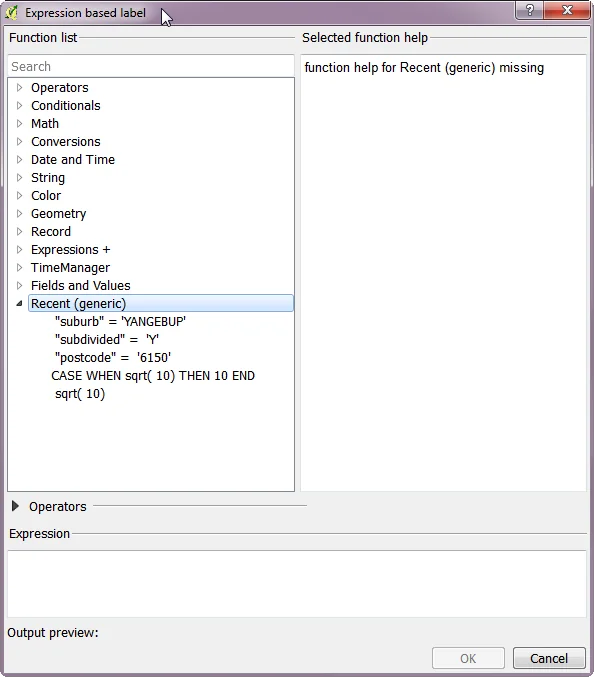The height and width of the screenshot is (677, 594).
Task: Expand the Math function group
Action: pos(19,123)
